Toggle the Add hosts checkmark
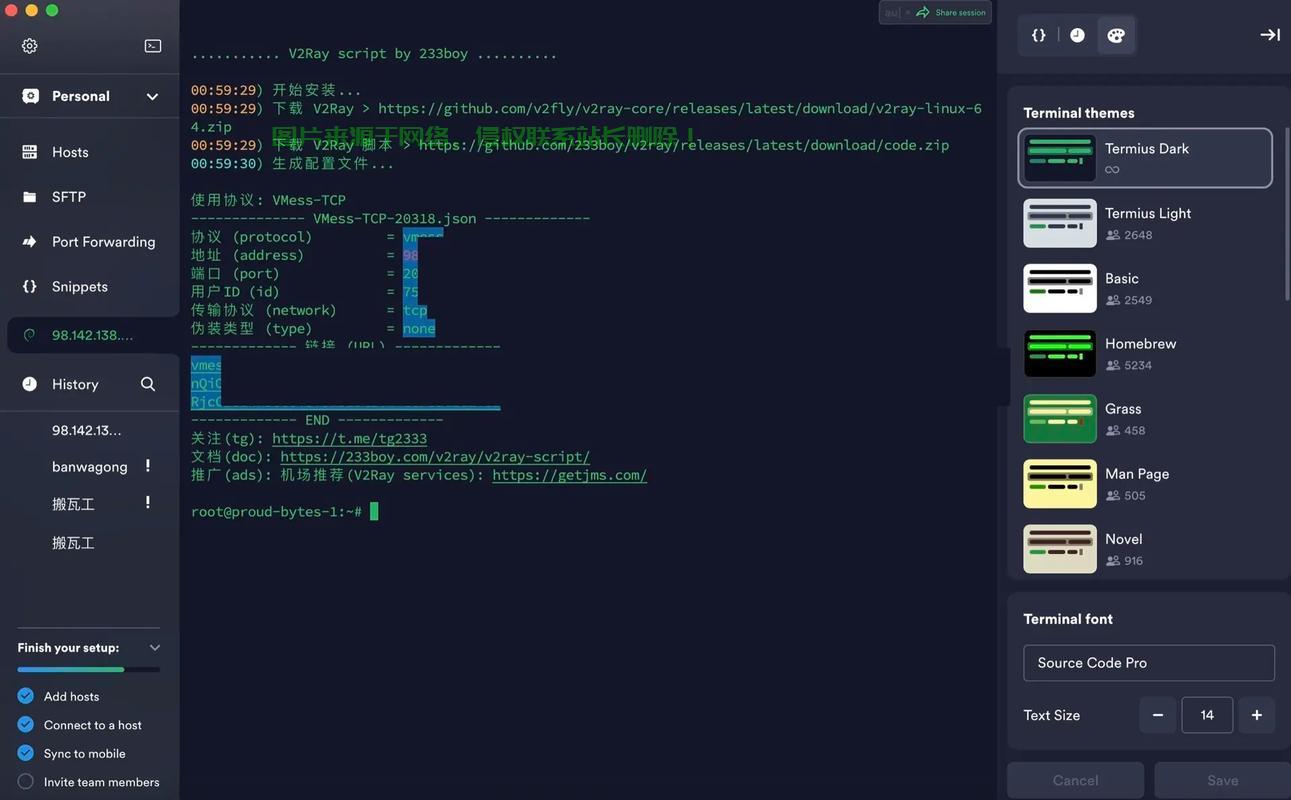This screenshot has width=1291, height=800. (x=26, y=696)
